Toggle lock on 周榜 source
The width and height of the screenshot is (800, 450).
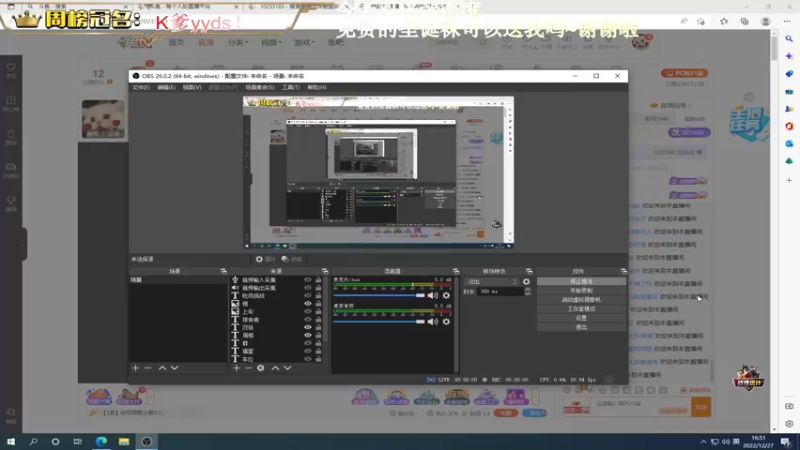[318, 335]
